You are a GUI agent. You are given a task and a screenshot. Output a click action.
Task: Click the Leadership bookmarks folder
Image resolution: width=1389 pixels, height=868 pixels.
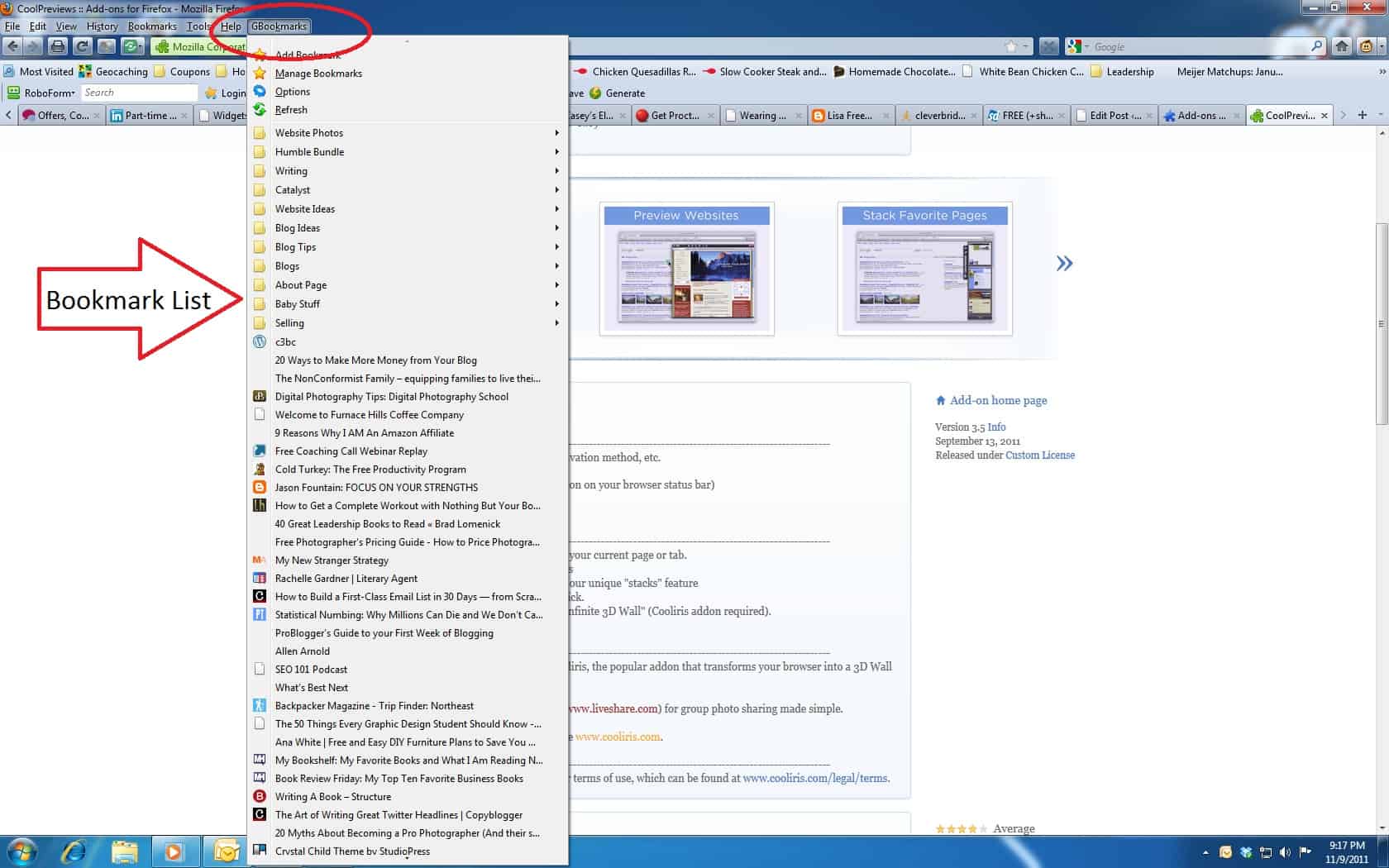[1122, 72]
